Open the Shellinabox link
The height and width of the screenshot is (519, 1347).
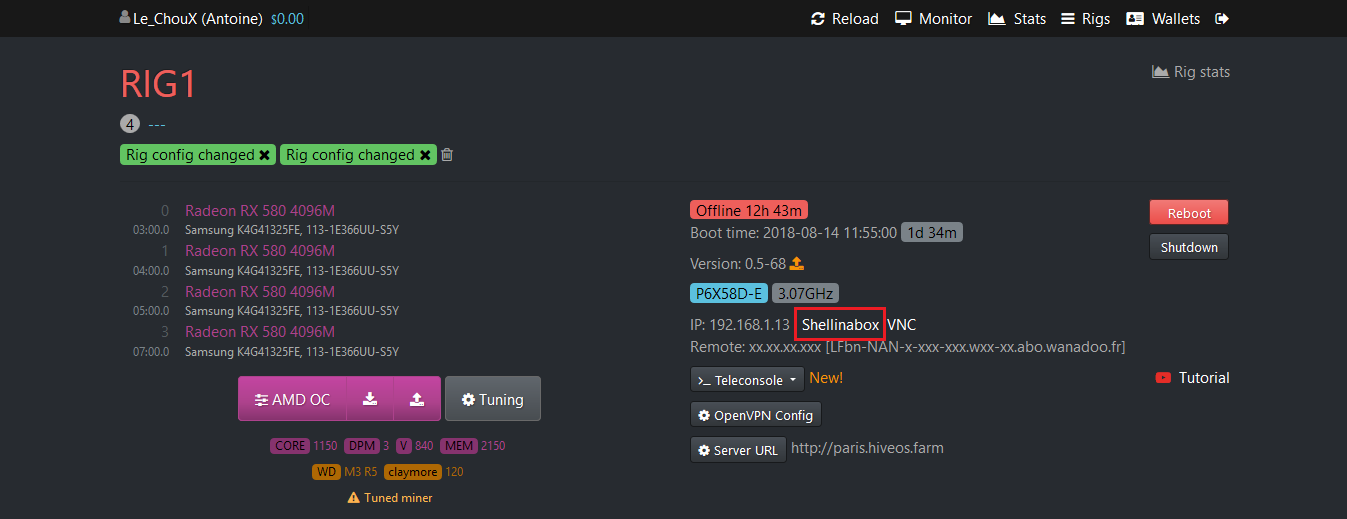pyautogui.click(x=840, y=325)
